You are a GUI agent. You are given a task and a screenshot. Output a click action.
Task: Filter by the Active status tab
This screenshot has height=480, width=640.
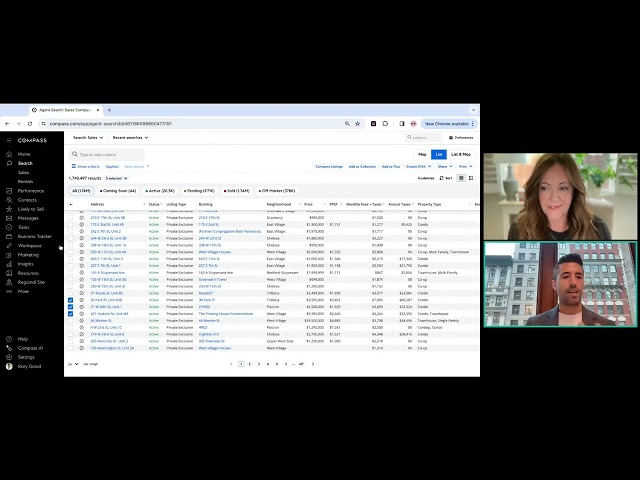160,191
